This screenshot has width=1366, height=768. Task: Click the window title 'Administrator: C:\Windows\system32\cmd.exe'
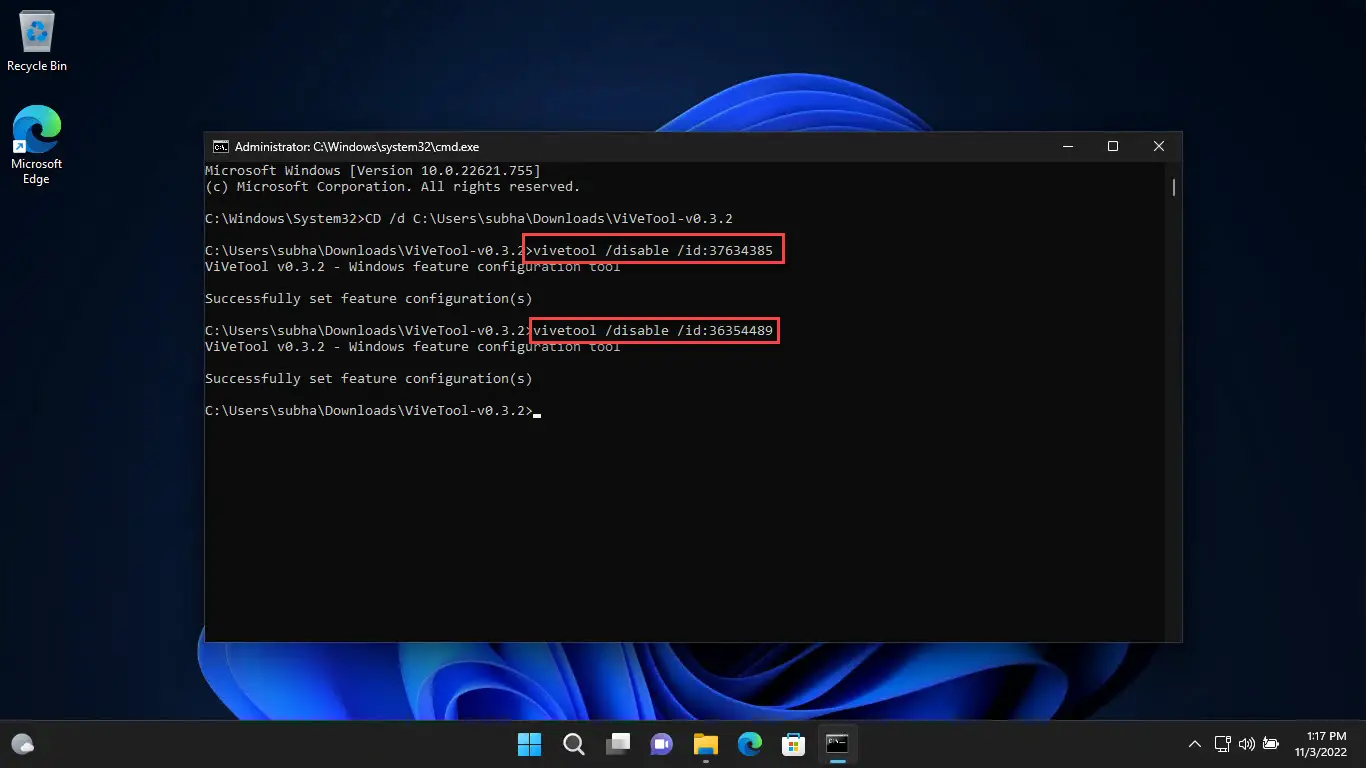[x=357, y=146]
